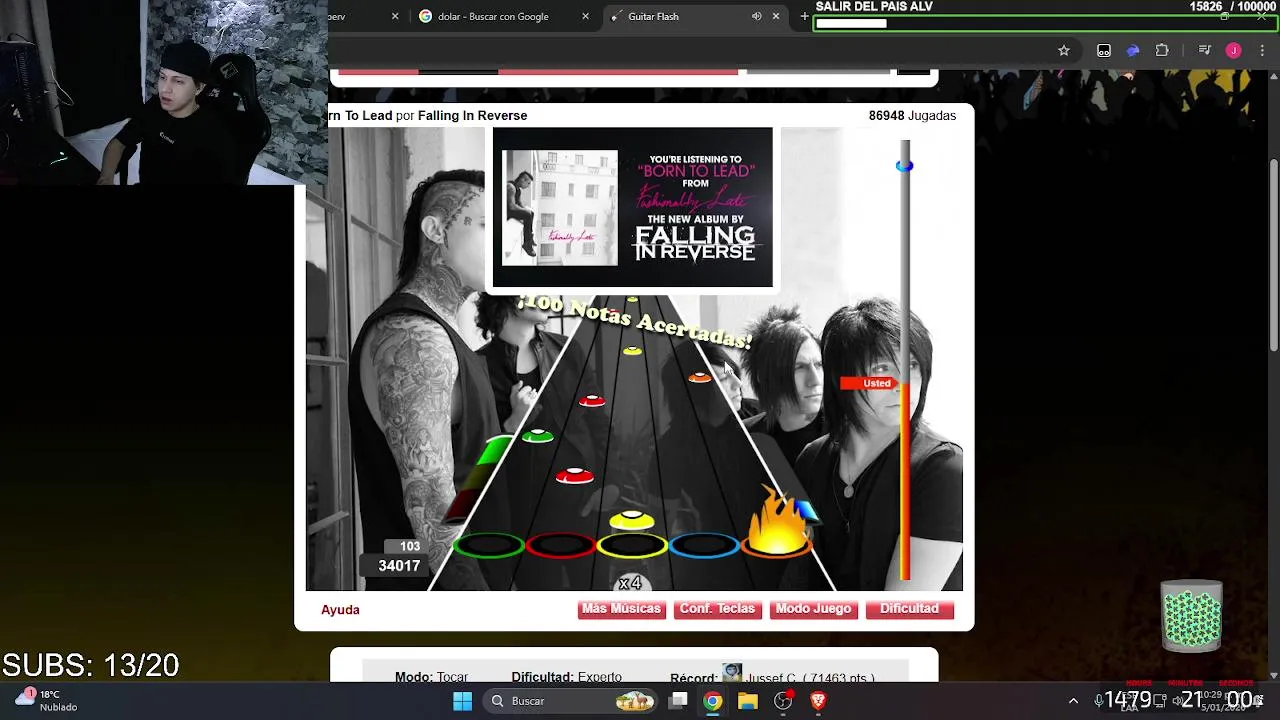Click the 34017 score readout

pos(399,566)
